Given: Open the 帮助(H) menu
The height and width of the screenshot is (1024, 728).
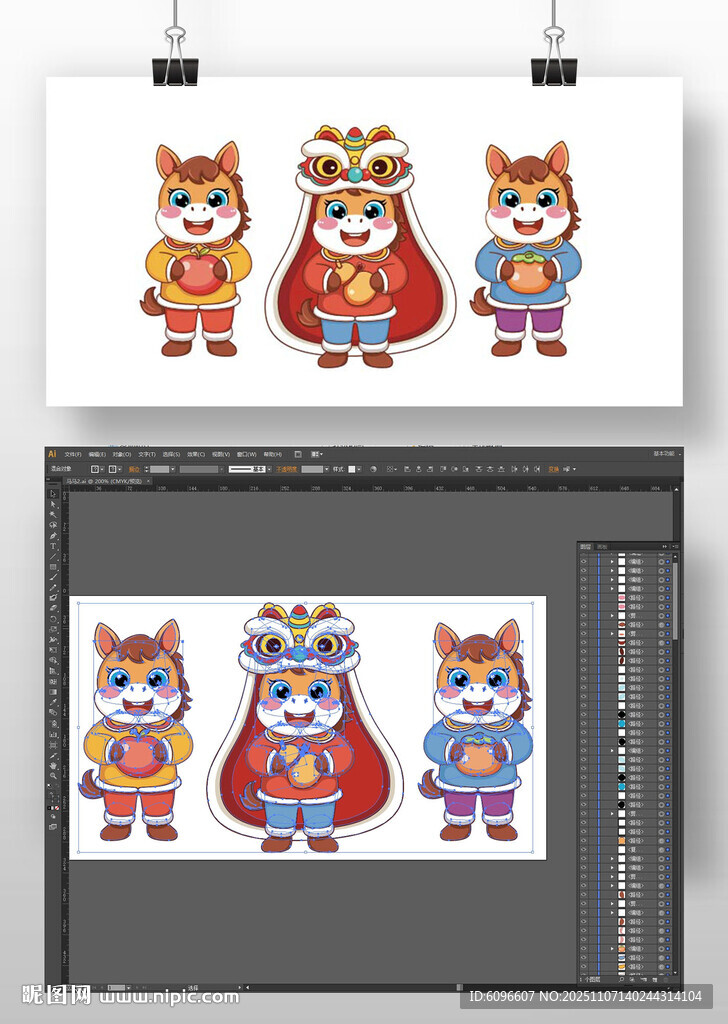Looking at the screenshot, I should (x=272, y=454).
